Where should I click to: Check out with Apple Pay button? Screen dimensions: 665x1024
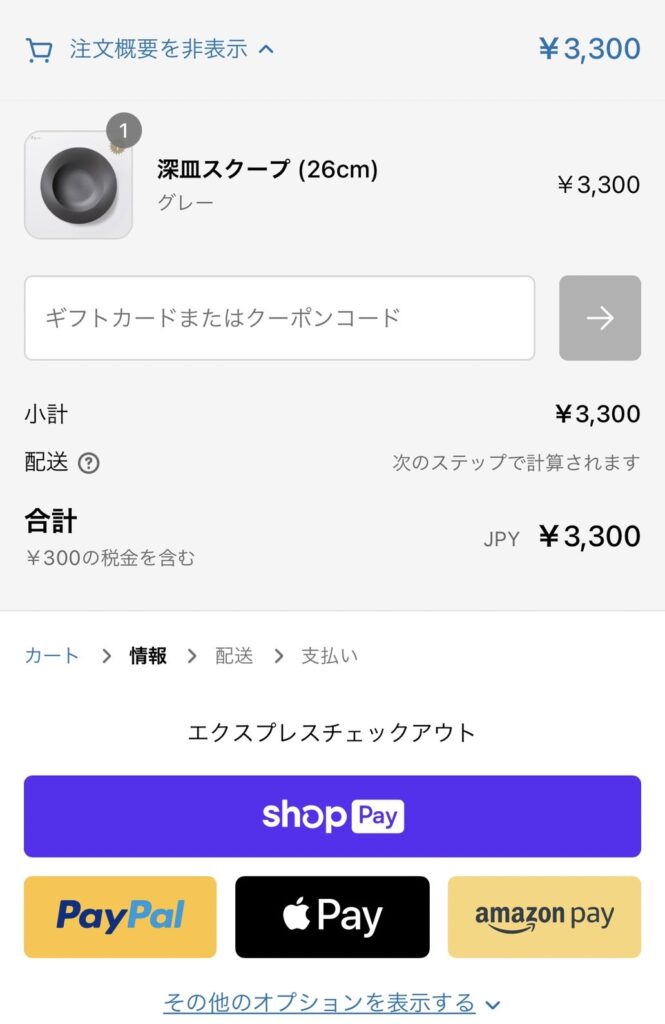tap(332, 917)
